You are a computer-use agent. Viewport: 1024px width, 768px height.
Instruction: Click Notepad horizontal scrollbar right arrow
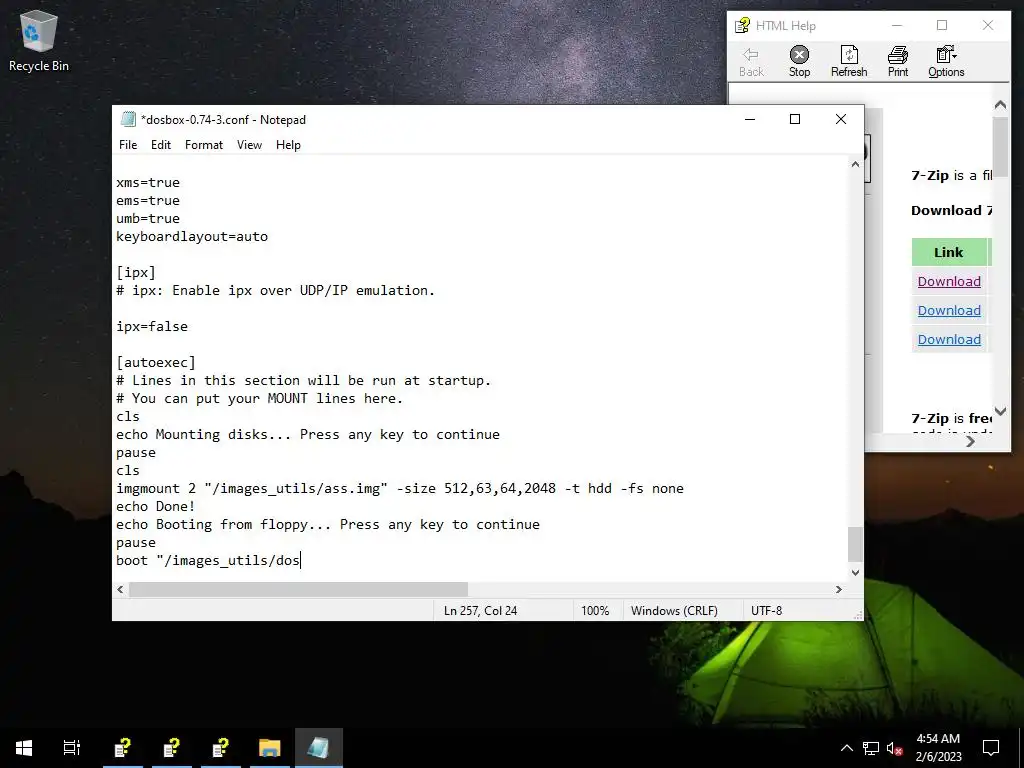pyautogui.click(x=839, y=590)
